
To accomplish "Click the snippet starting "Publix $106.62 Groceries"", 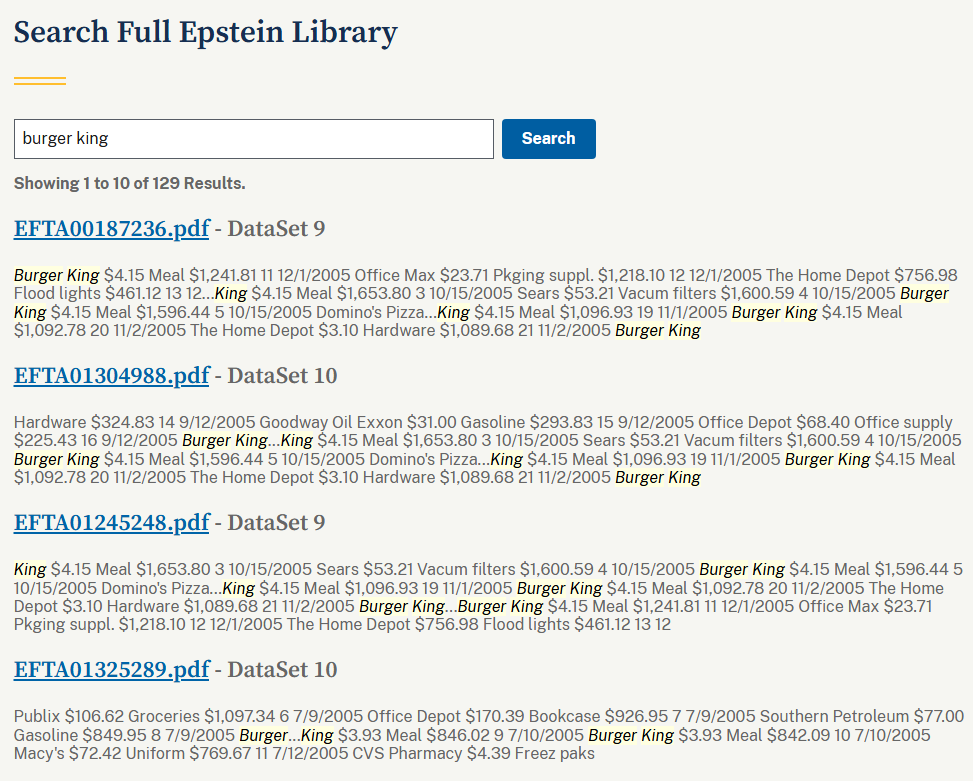I will 489,735.
